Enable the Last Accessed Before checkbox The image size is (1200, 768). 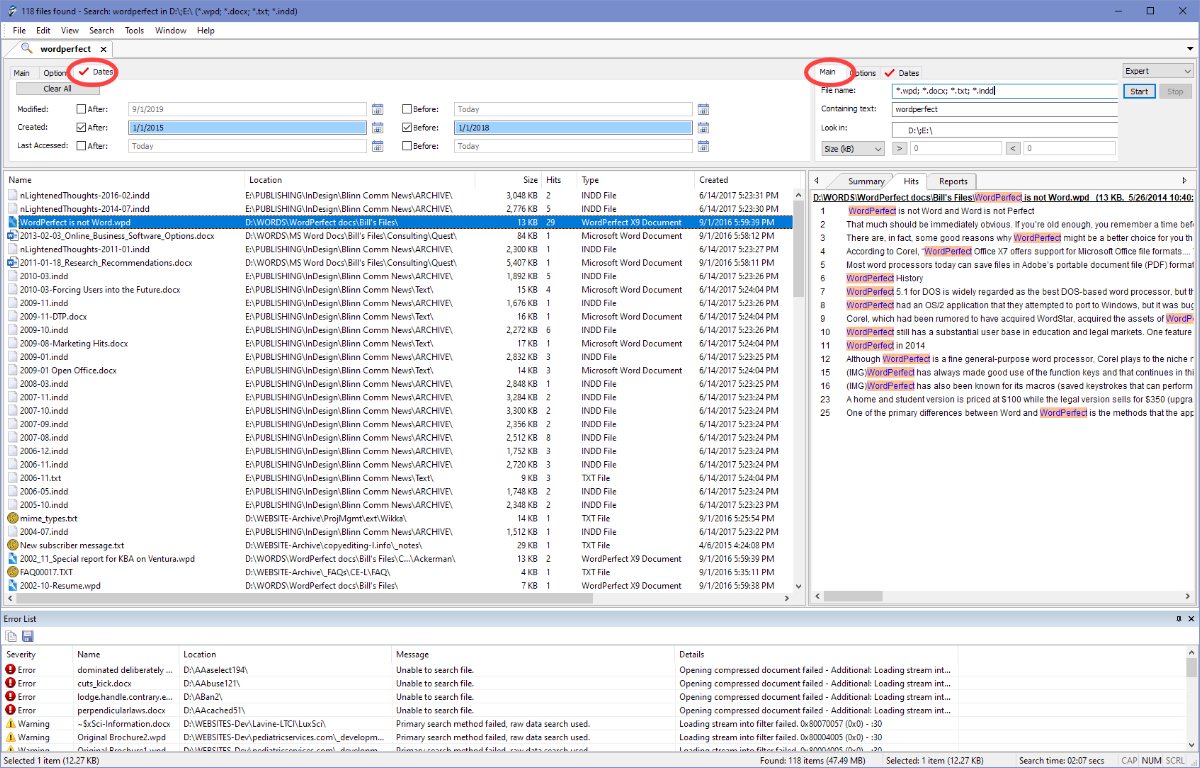407,146
